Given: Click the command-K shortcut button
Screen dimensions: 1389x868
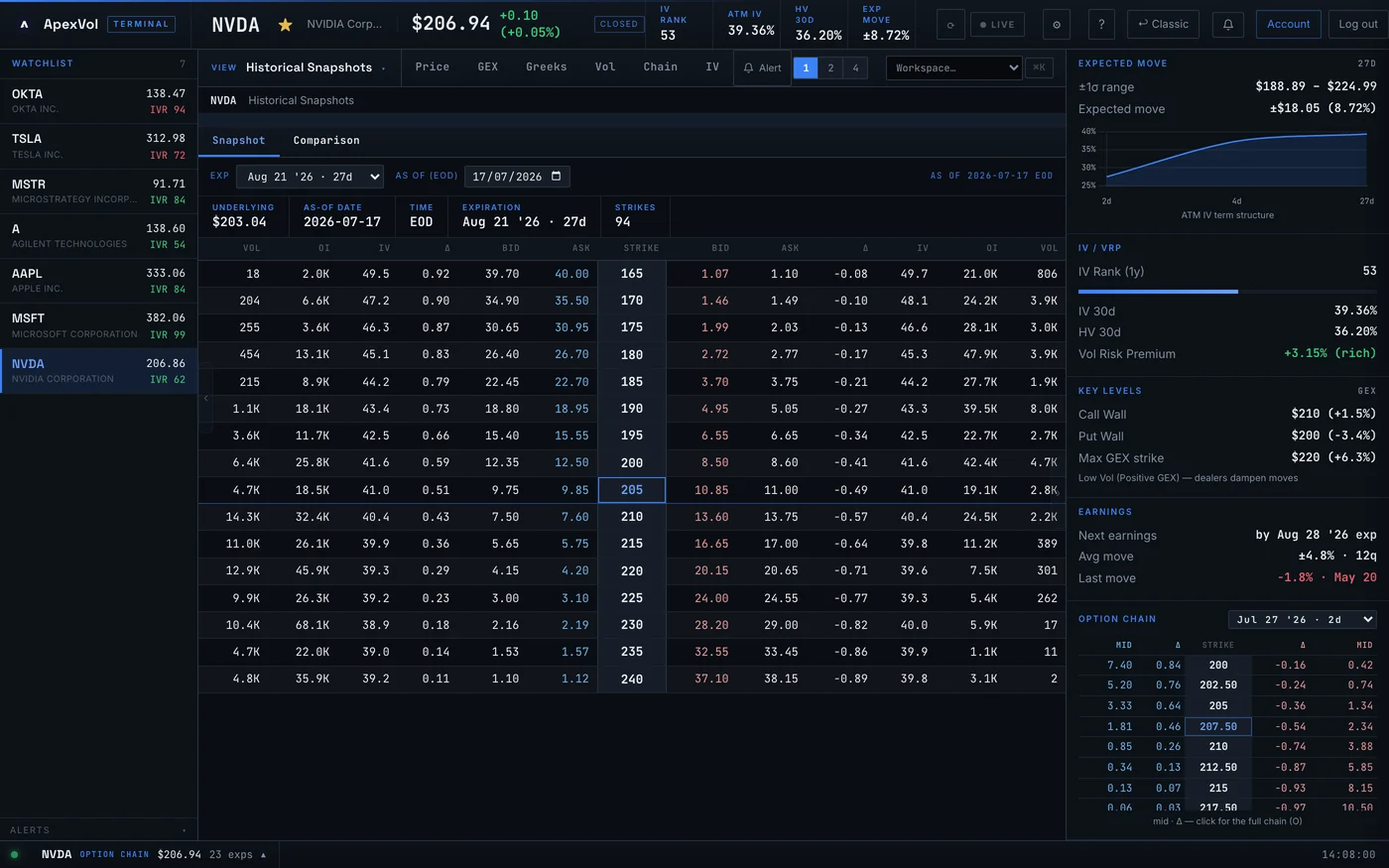Looking at the screenshot, I should (x=1039, y=67).
